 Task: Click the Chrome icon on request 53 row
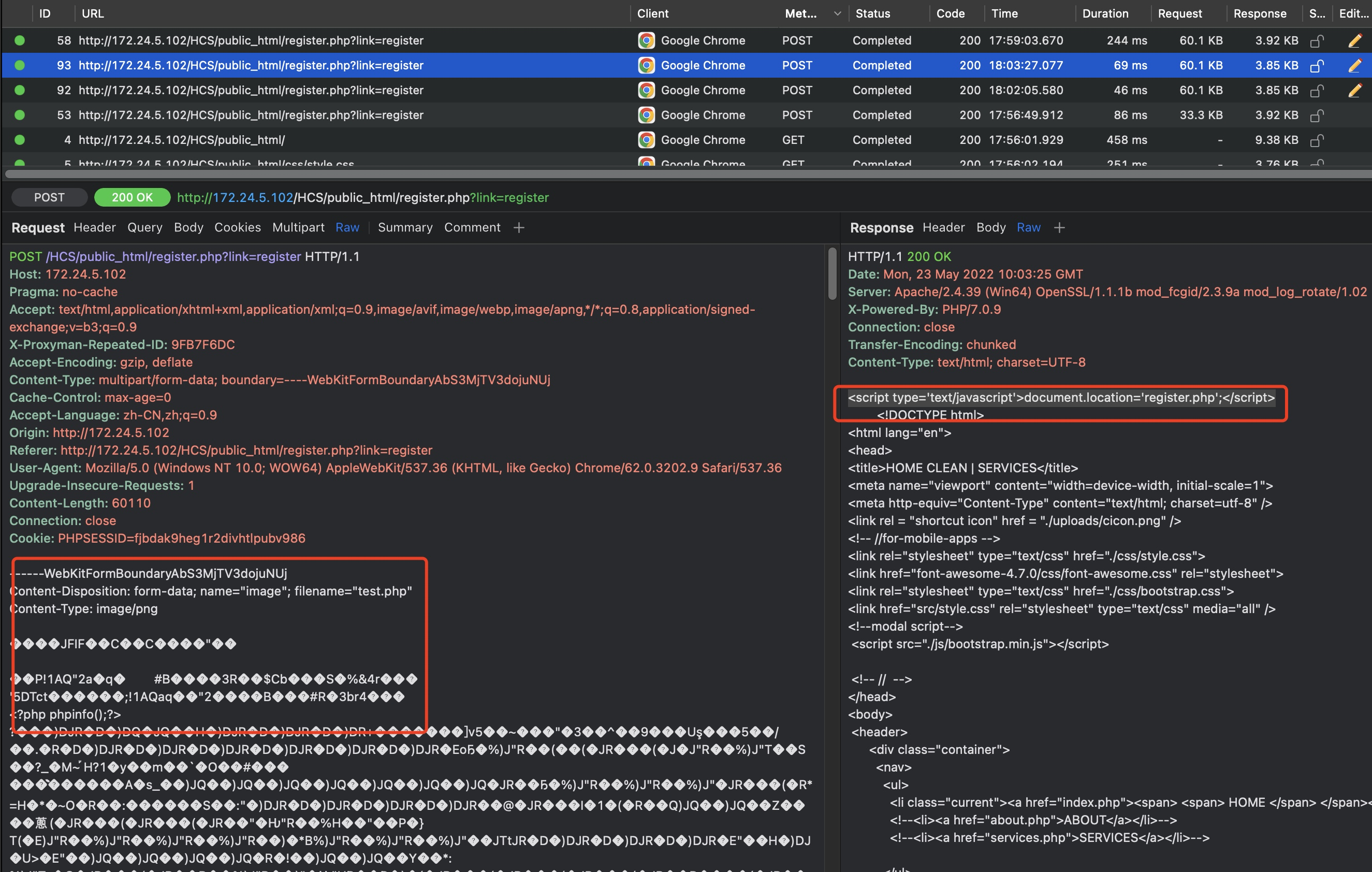(646, 115)
